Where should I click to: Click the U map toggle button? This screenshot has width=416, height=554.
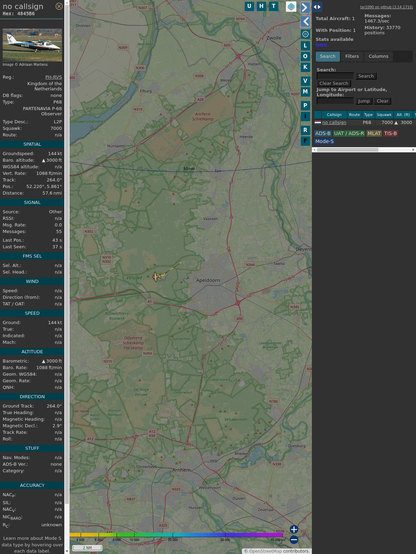pos(249,6)
